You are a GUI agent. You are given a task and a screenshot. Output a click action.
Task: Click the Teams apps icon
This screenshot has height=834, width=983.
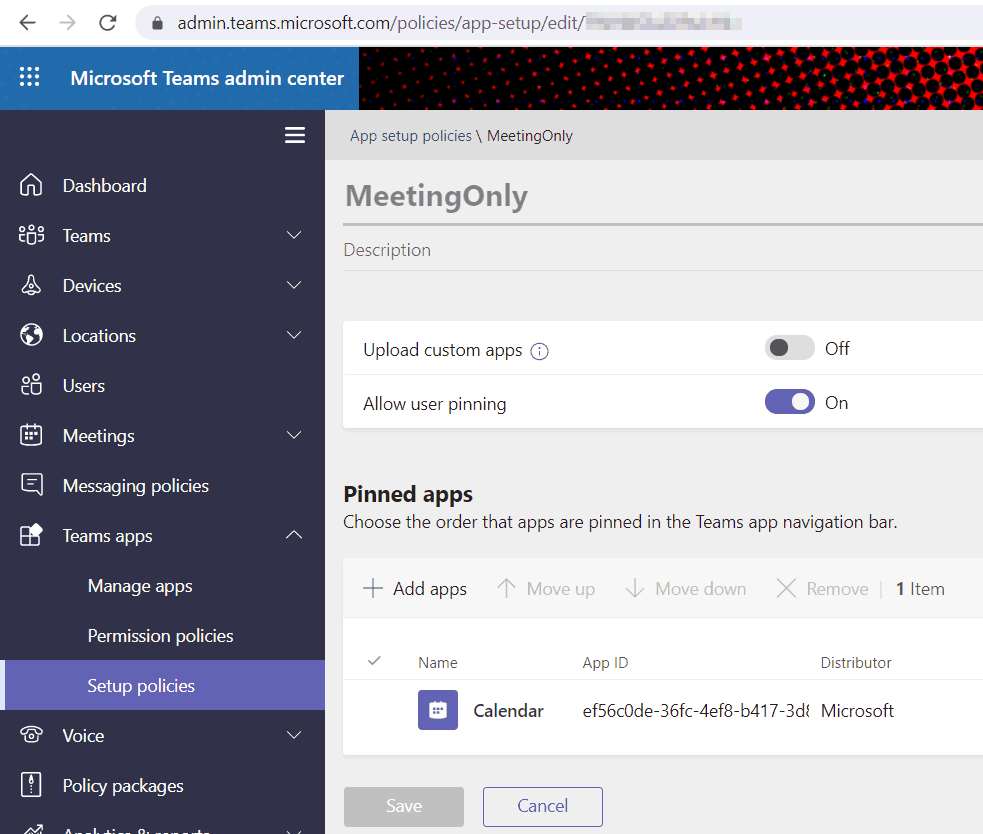31,535
